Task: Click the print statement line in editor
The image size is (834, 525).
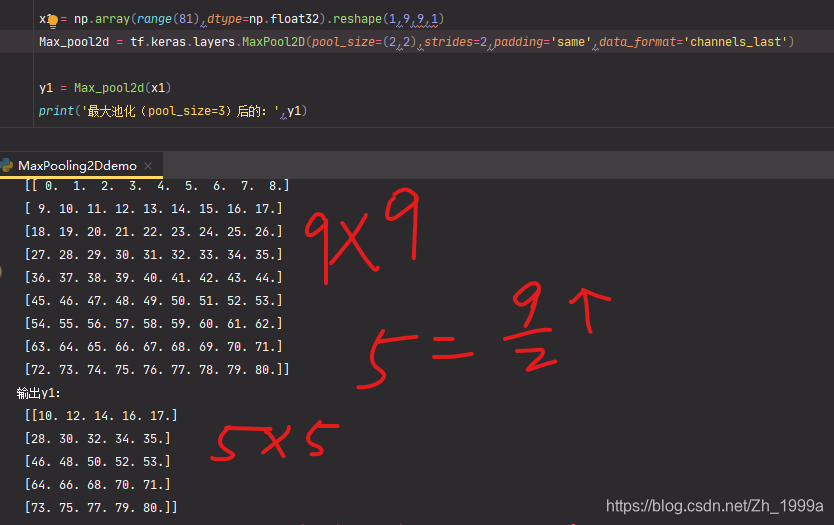Action: click(173, 111)
